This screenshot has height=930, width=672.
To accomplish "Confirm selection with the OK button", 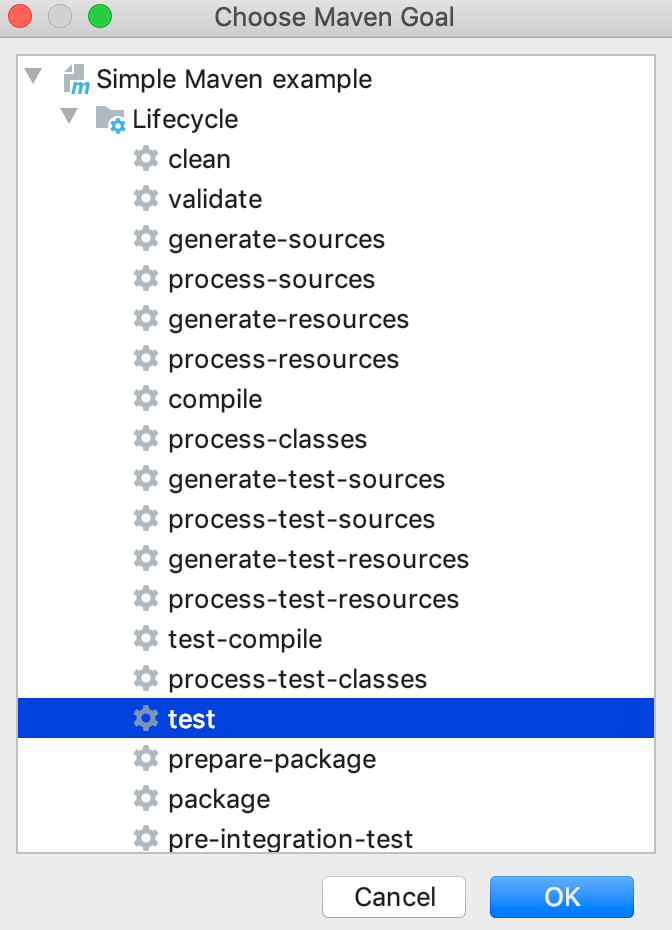I will [562, 897].
